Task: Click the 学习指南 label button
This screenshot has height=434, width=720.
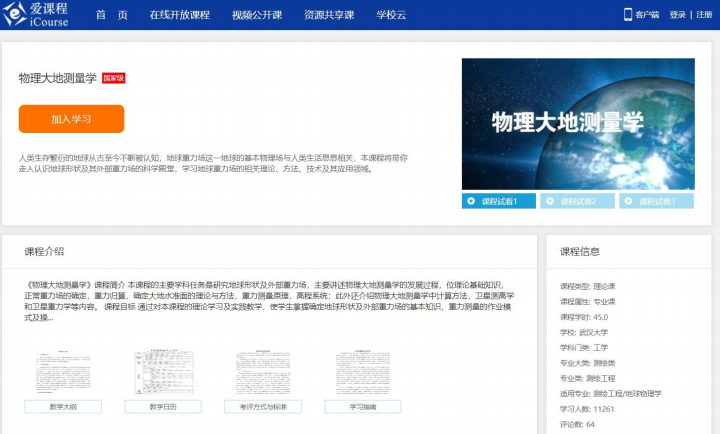Action: click(362, 407)
